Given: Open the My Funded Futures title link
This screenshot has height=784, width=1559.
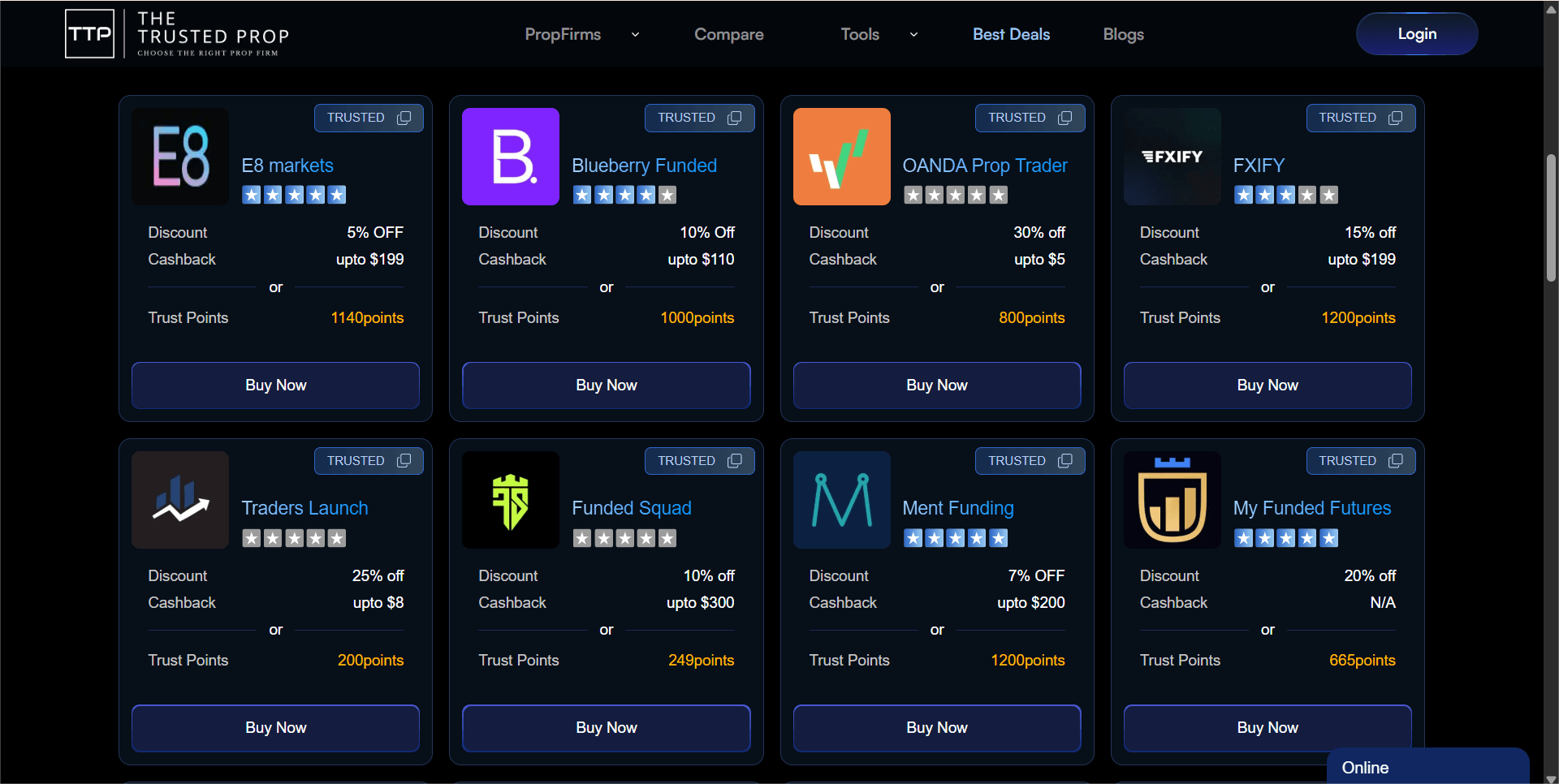Looking at the screenshot, I should tap(1311, 508).
